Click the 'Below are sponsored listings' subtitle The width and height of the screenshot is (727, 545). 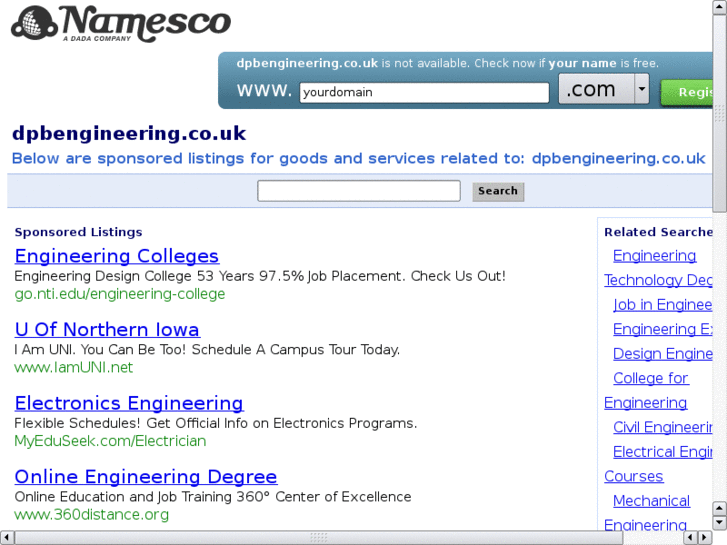click(x=358, y=159)
